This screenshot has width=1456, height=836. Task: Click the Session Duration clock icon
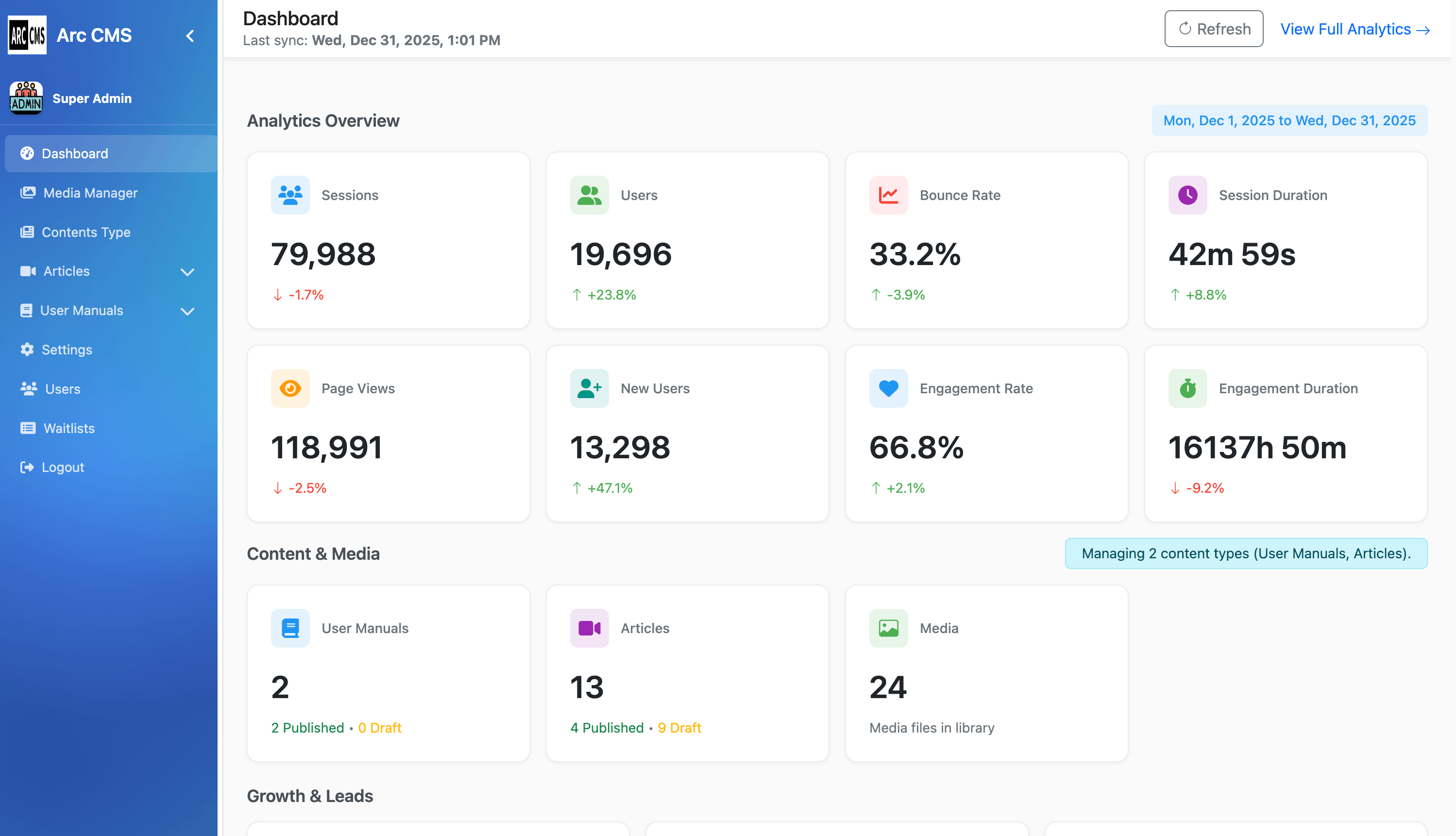(1187, 195)
